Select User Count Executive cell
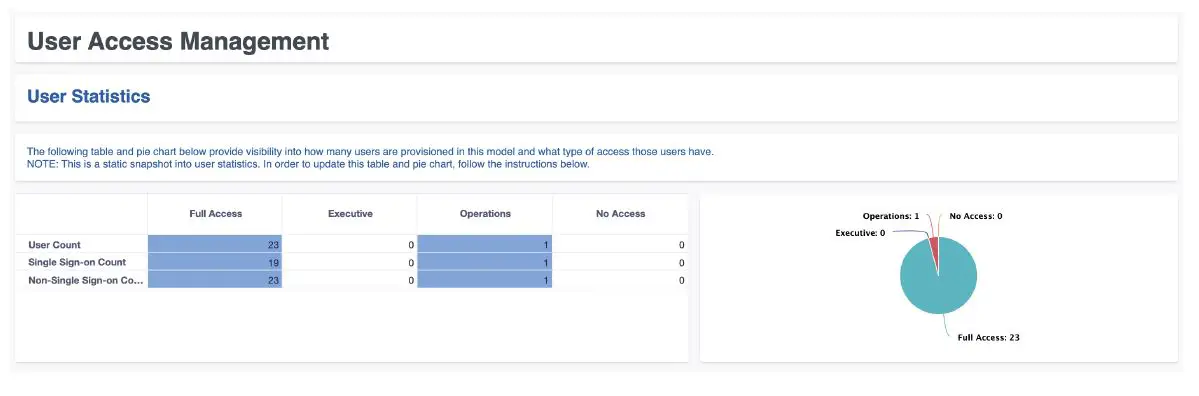Image resolution: width=1199 pixels, height=396 pixels. coord(349,245)
